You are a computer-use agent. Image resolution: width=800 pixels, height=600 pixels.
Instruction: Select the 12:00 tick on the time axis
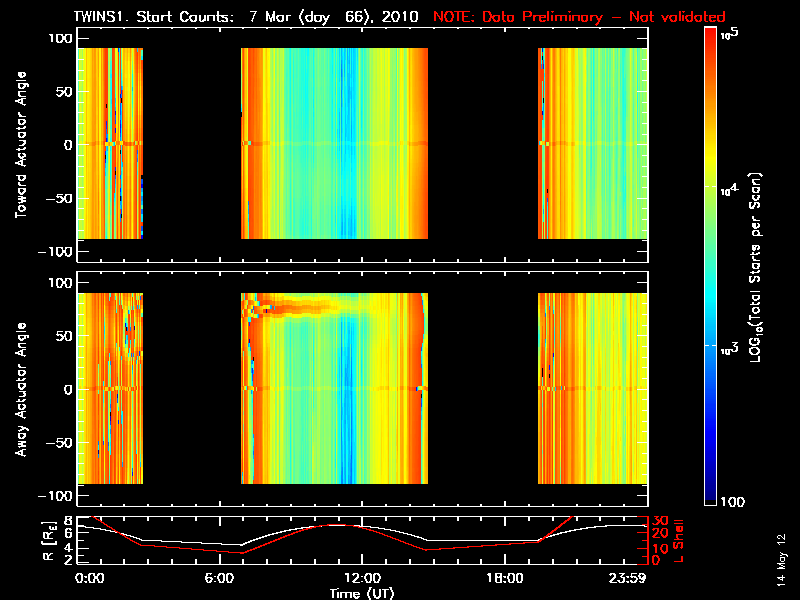[x=362, y=578]
